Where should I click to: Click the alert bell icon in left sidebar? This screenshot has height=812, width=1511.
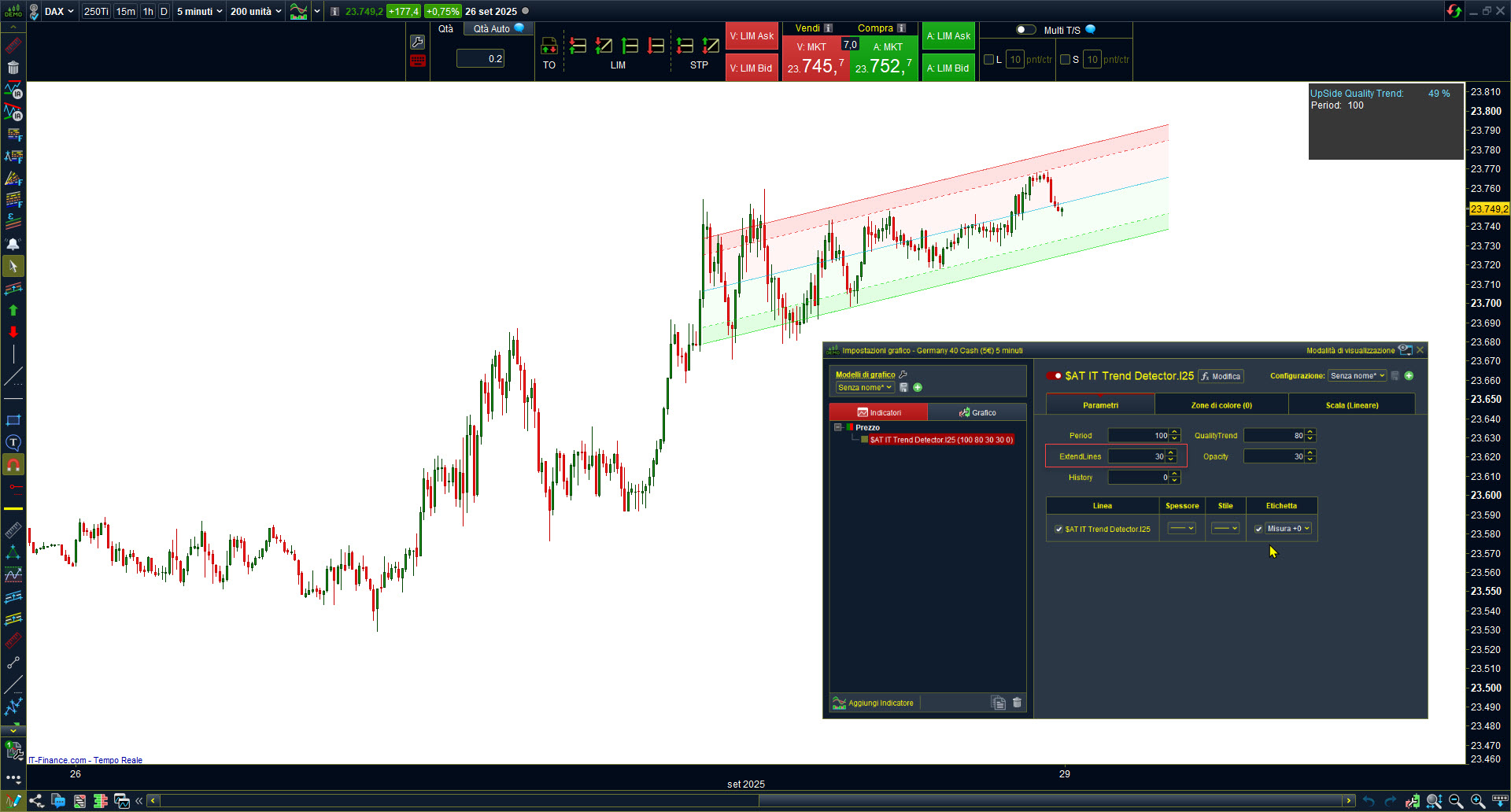pos(13,245)
